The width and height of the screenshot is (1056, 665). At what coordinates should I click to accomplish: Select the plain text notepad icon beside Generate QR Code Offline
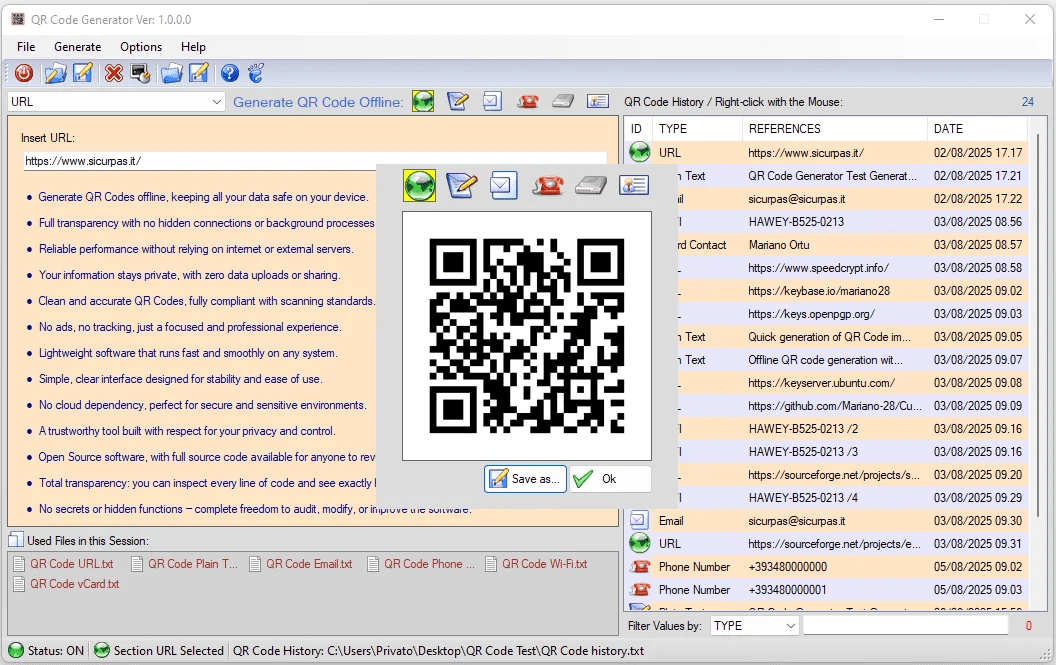point(458,102)
